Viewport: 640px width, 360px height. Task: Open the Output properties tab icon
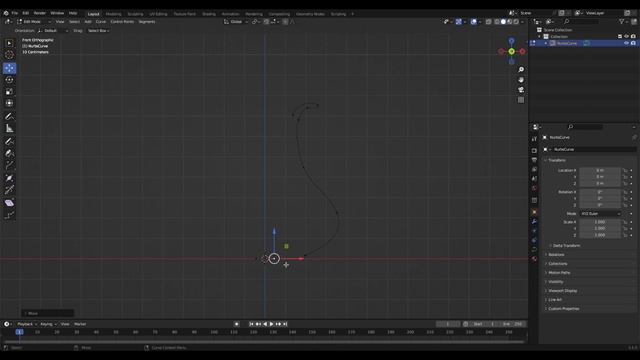point(534,160)
